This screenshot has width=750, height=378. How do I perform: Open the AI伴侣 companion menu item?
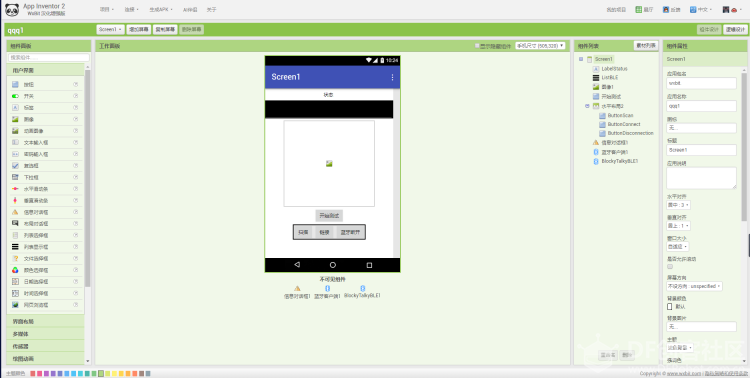(190, 10)
